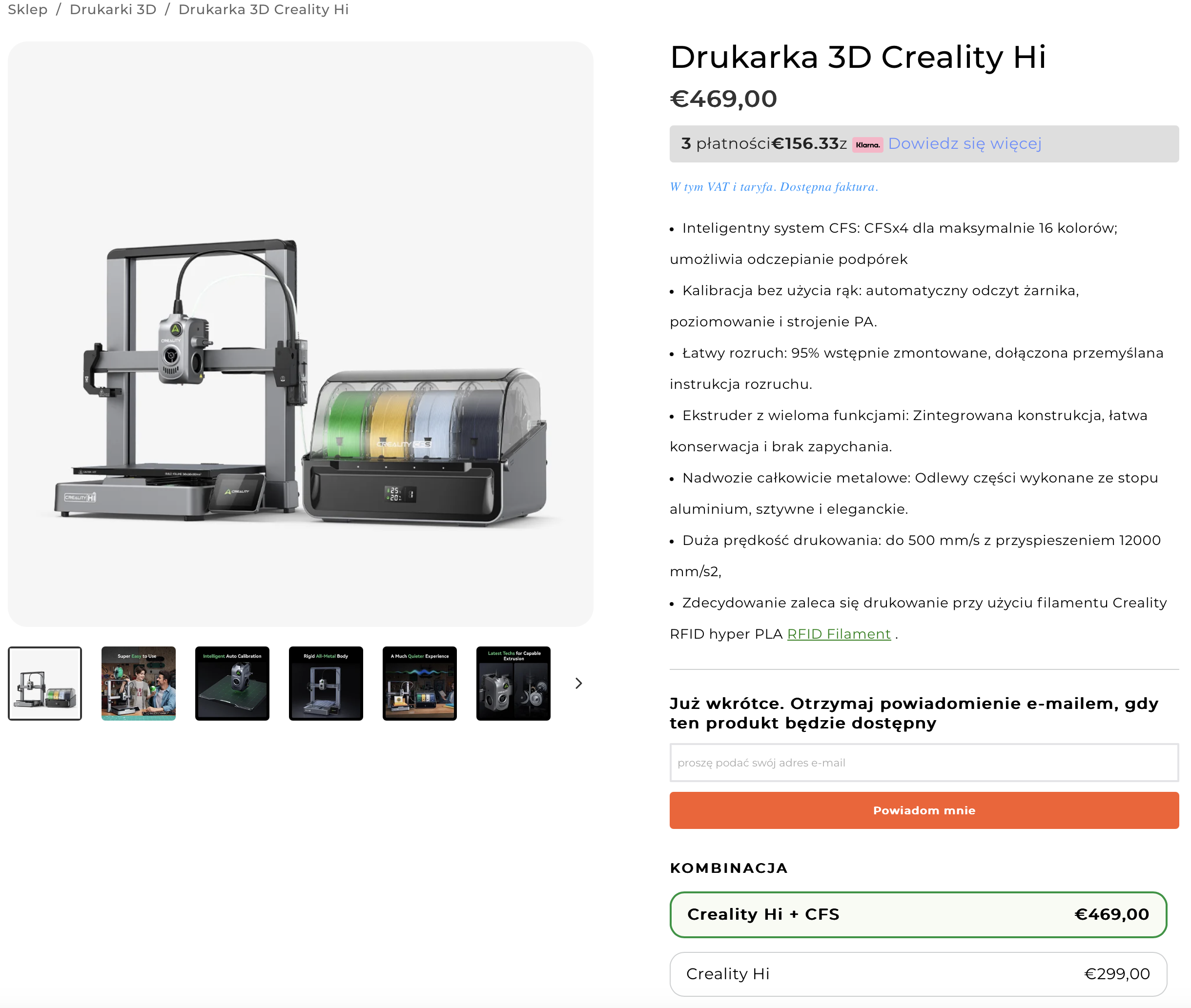This screenshot has width=1191, height=1008.
Task: Click the Klarna installment payment banner
Action: 924,144
